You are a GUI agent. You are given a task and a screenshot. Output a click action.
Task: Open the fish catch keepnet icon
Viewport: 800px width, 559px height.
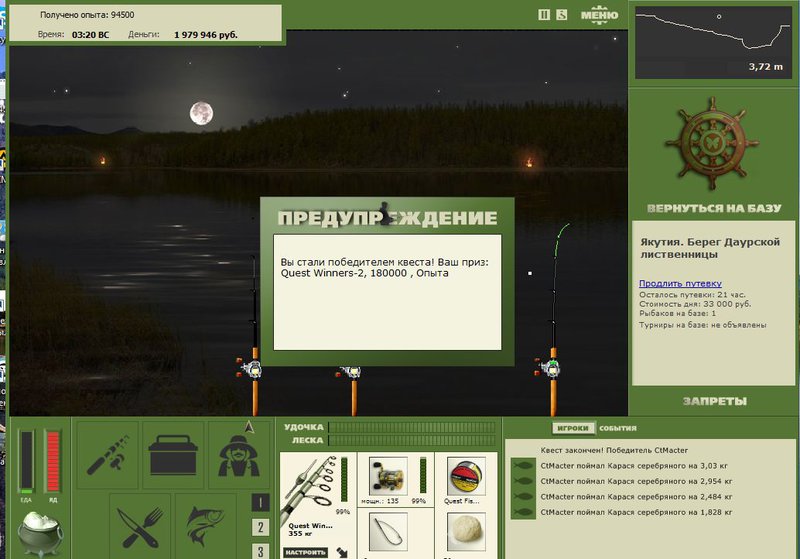205,526
